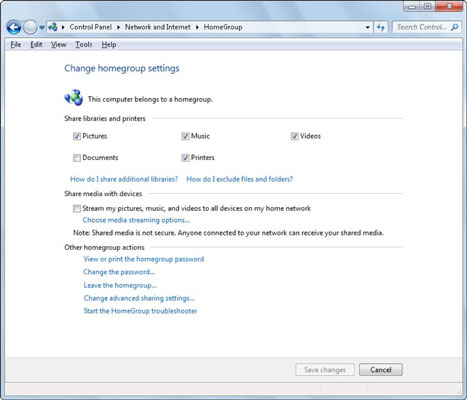467x400 pixels.
Task: Open View or print homegroup password link
Action: coord(144,259)
